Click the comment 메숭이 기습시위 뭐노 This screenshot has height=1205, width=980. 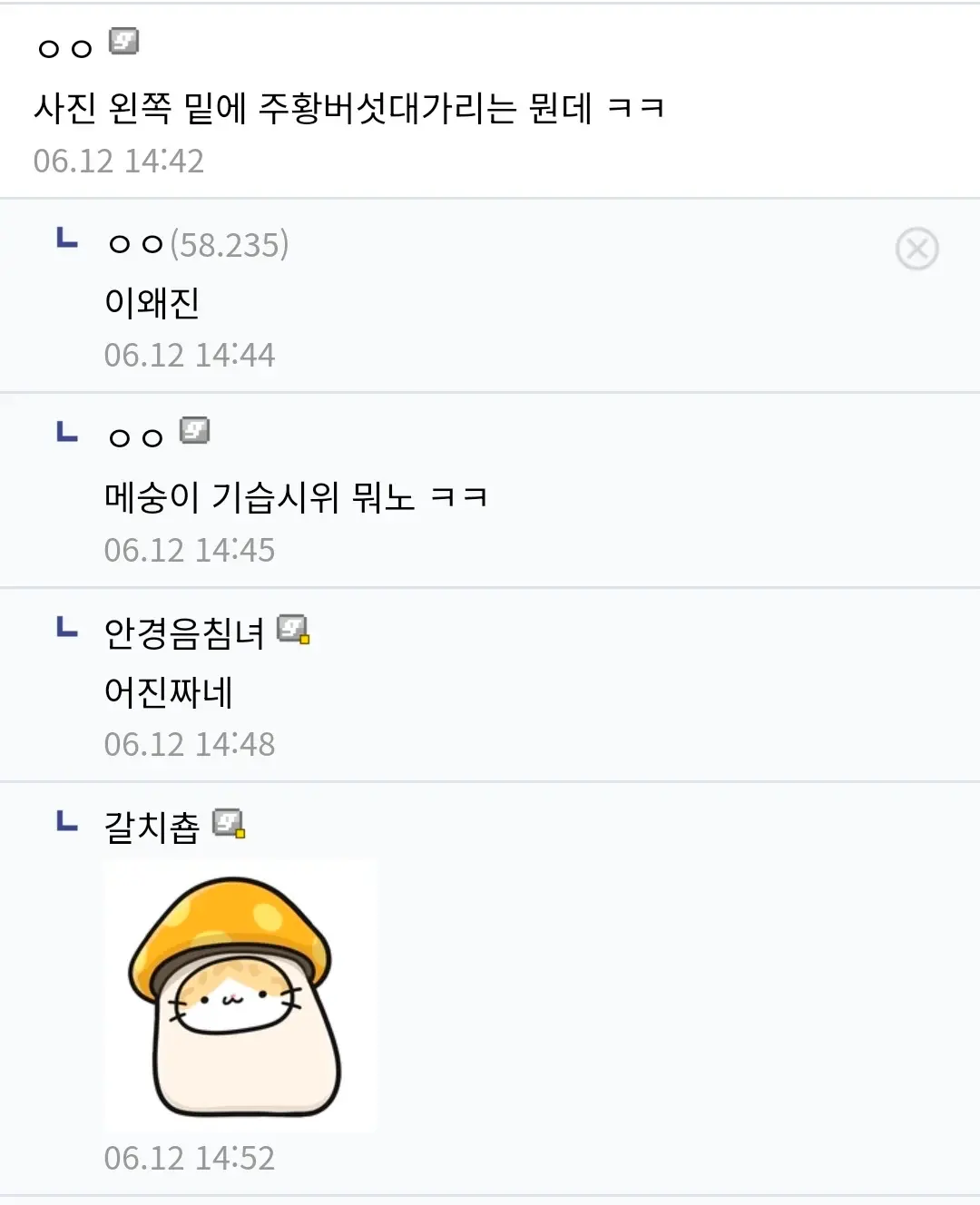[x=296, y=496]
